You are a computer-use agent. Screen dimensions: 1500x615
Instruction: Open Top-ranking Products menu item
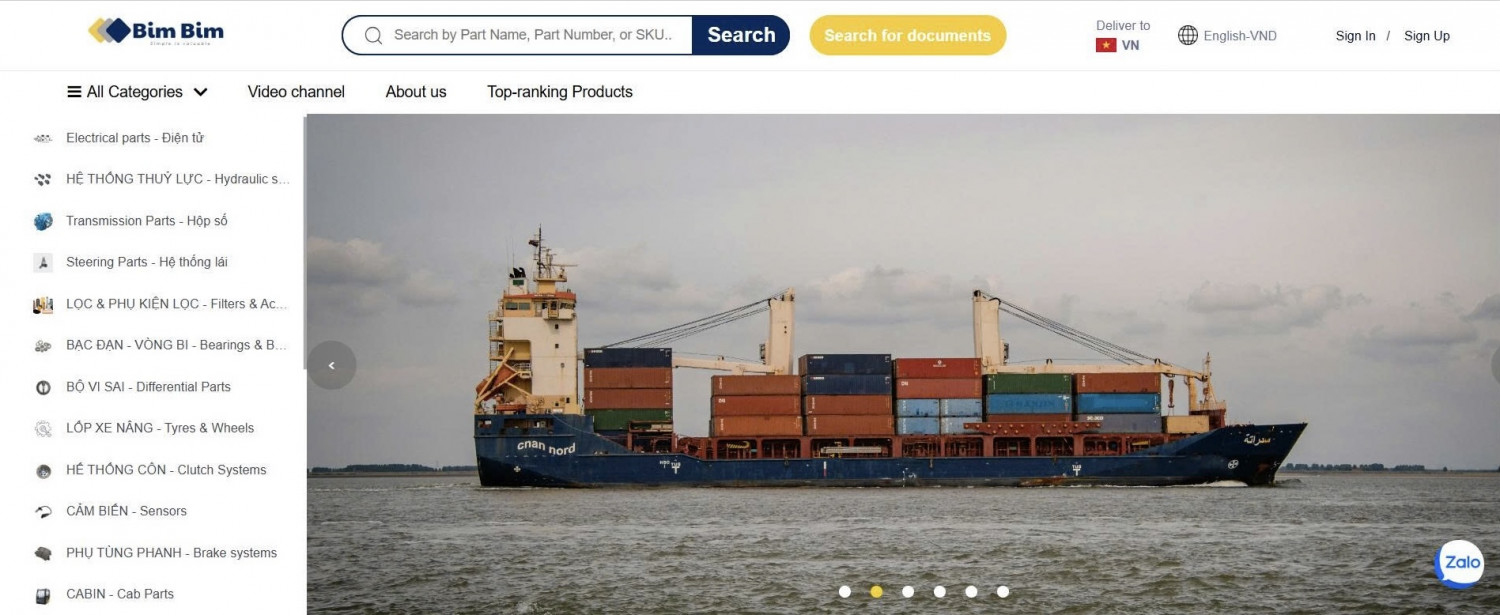coord(560,92)
